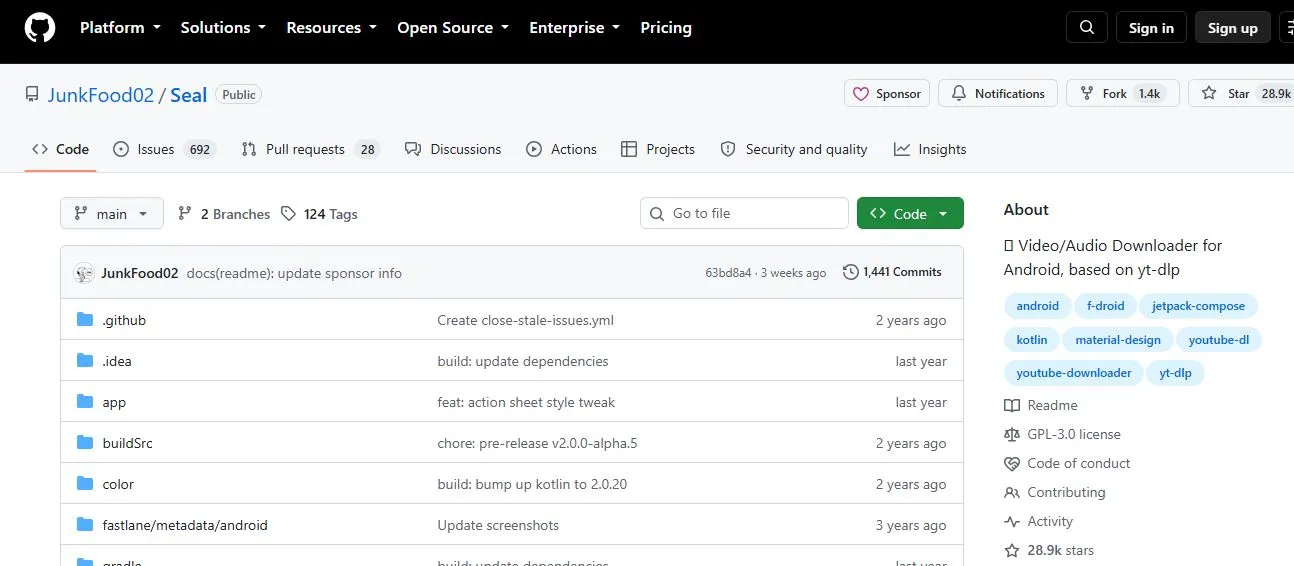Image resolution: width=1294 pixels, height=566 pixels.
Task: Open the 1,441 Commits history link
Action: click(x=892, y=272)
